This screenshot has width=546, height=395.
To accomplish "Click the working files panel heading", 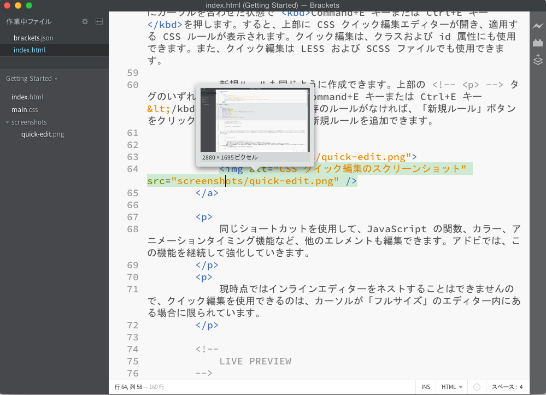I will (x=29, y=22).
